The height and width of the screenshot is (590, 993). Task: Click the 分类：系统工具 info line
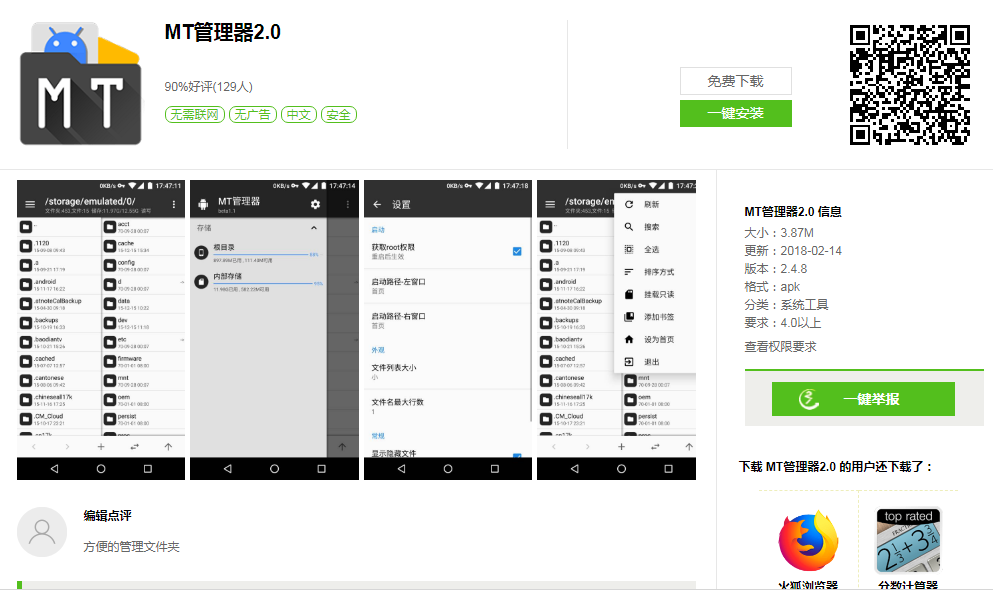(x=786, y=305)
